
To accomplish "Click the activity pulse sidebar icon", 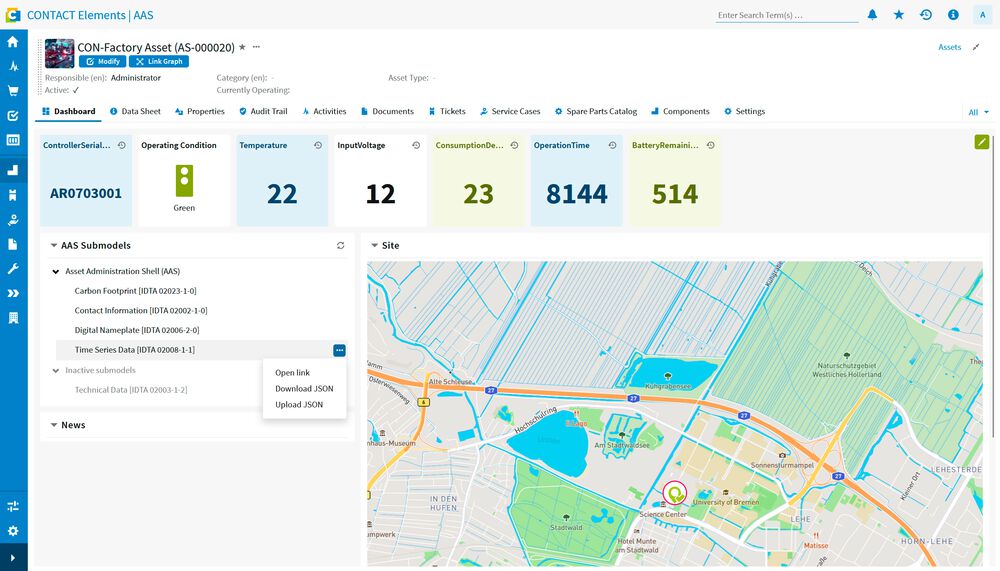I will pyautogui.click(x=13, y=66).
